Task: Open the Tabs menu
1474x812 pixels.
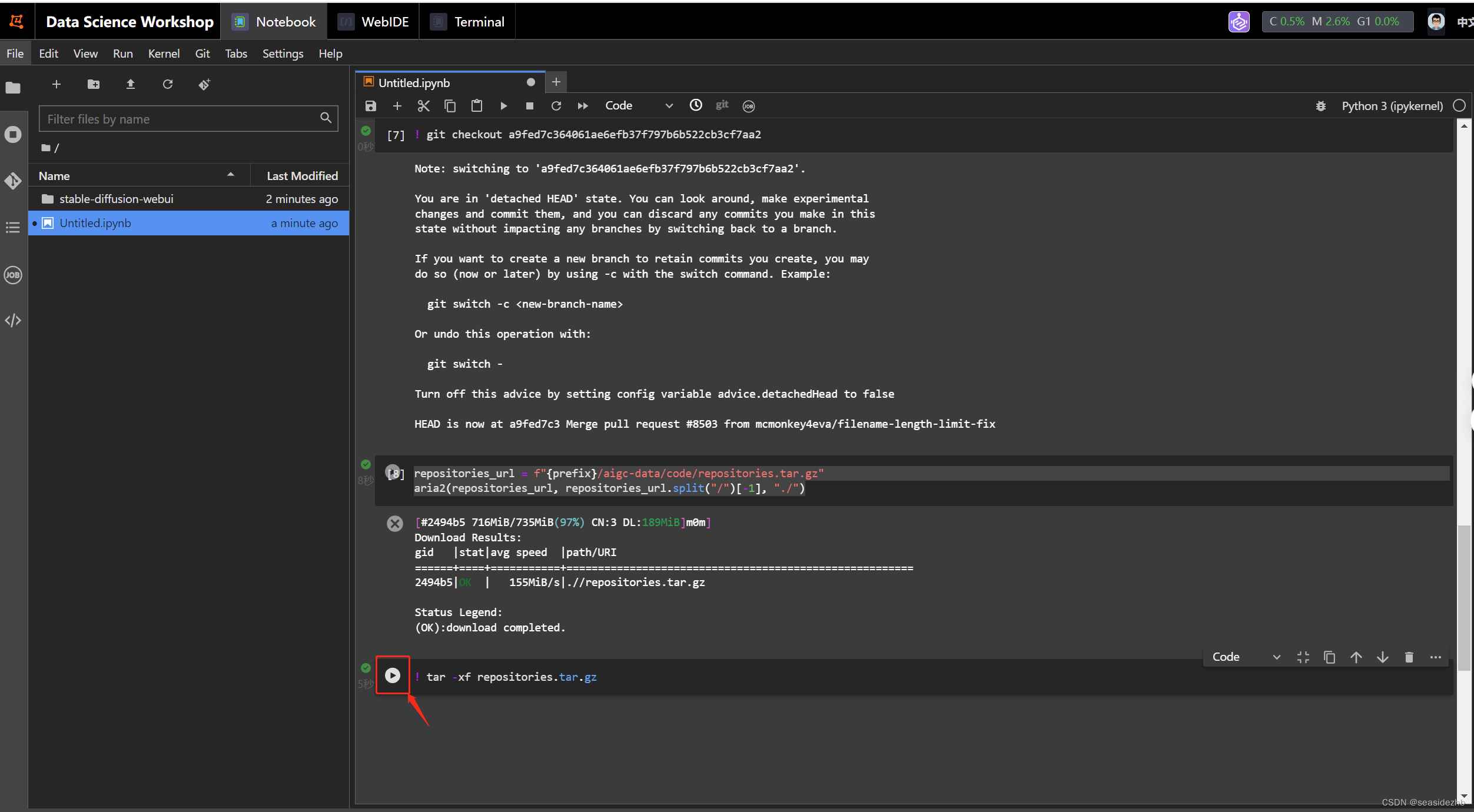Action: pyautogui.click(x=236, y=54)
